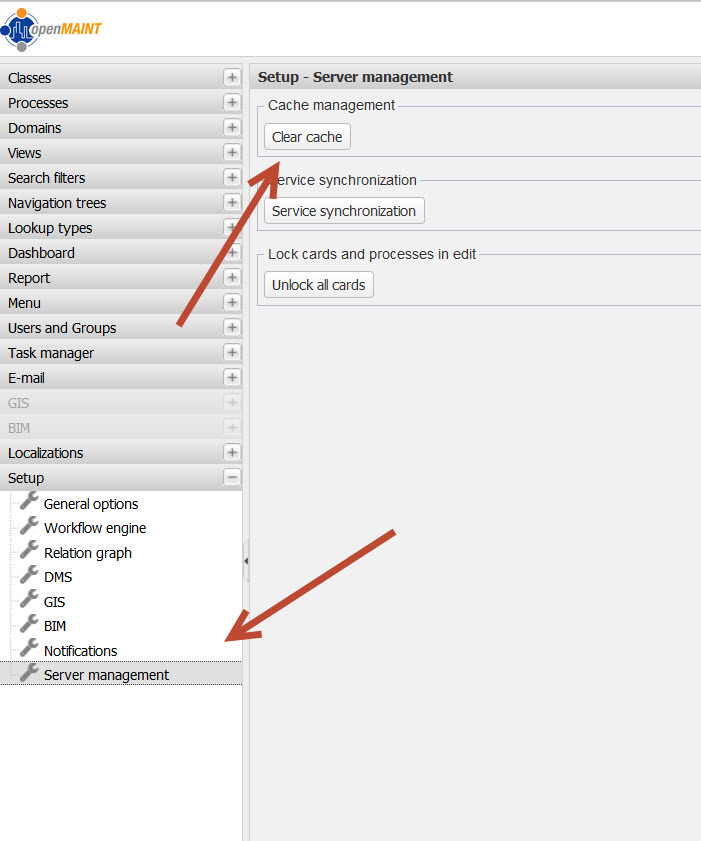The image size is (701, 841).
Task: Expand the Processes section with plus button
Action: 232,102
